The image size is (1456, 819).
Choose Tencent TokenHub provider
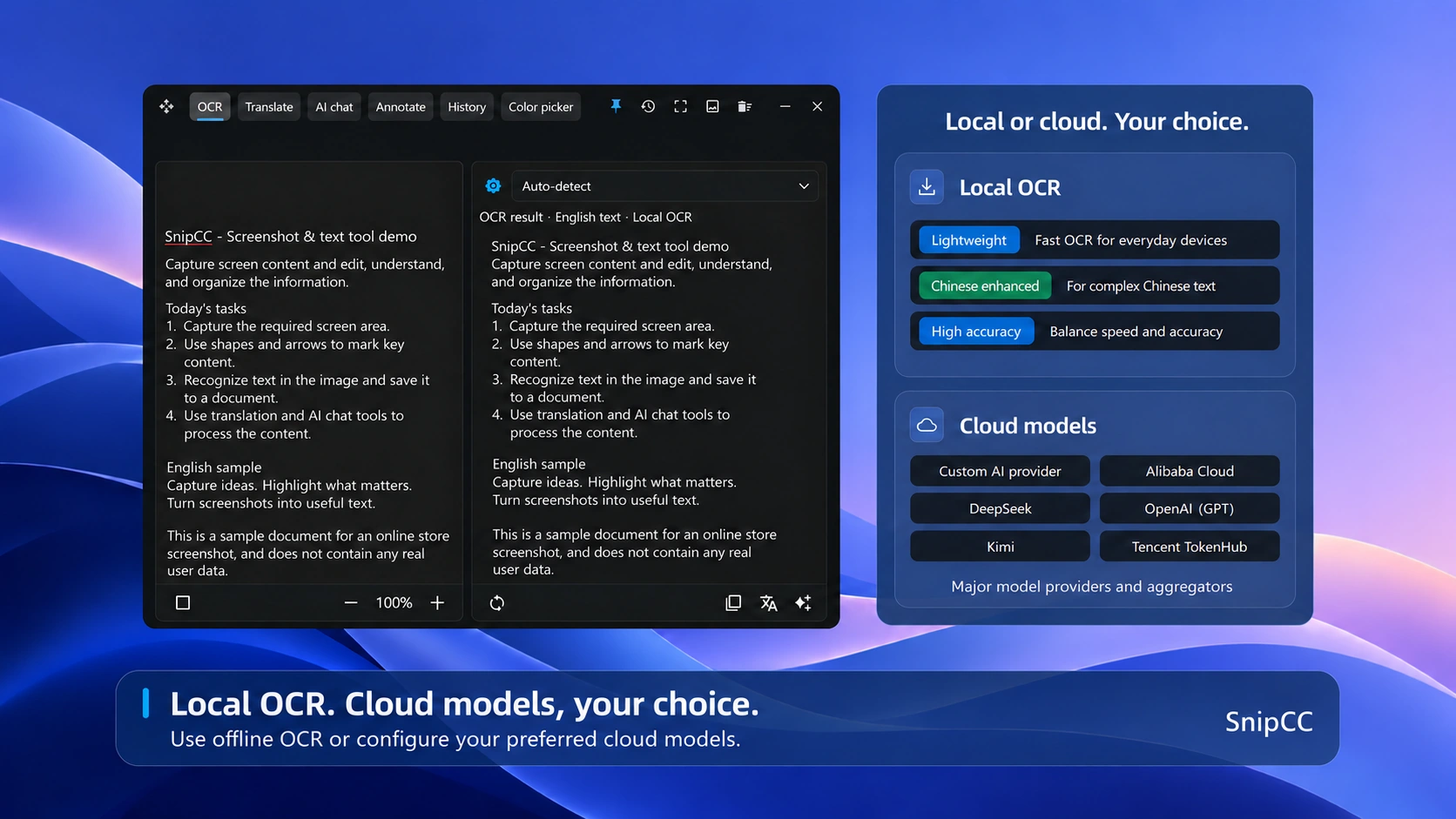click(x=1190, y=547)
